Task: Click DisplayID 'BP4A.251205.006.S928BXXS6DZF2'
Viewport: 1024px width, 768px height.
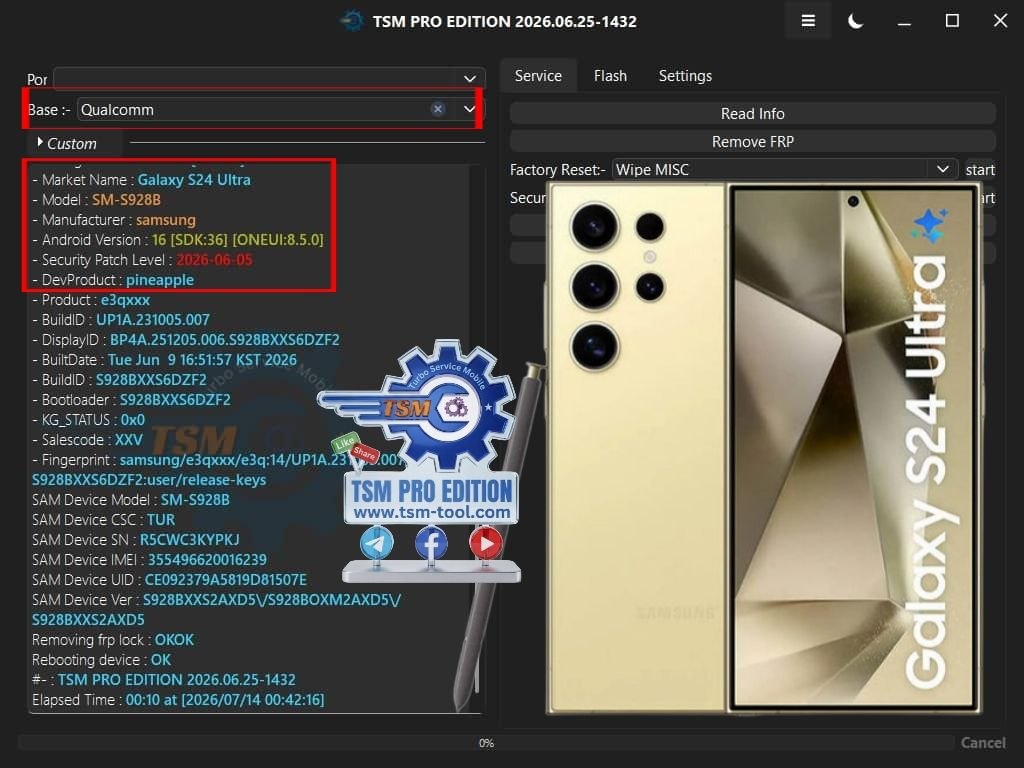Action: [x=225, y=340]
